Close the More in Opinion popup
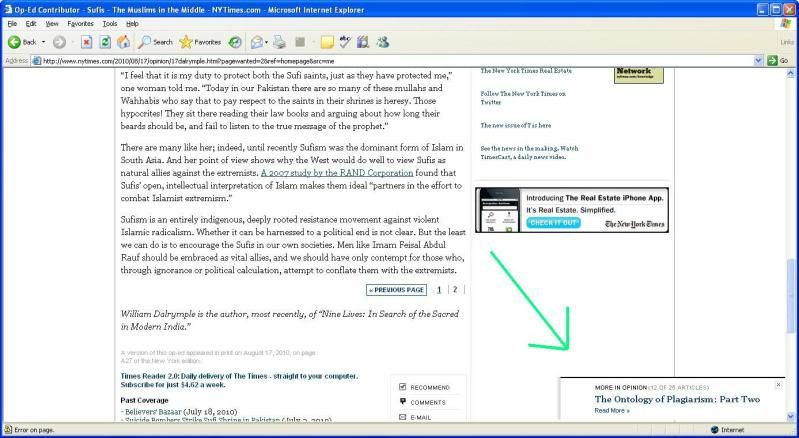The width and height of the screenshot is (799, 438). pyautogui.click(x=778, y=385)
